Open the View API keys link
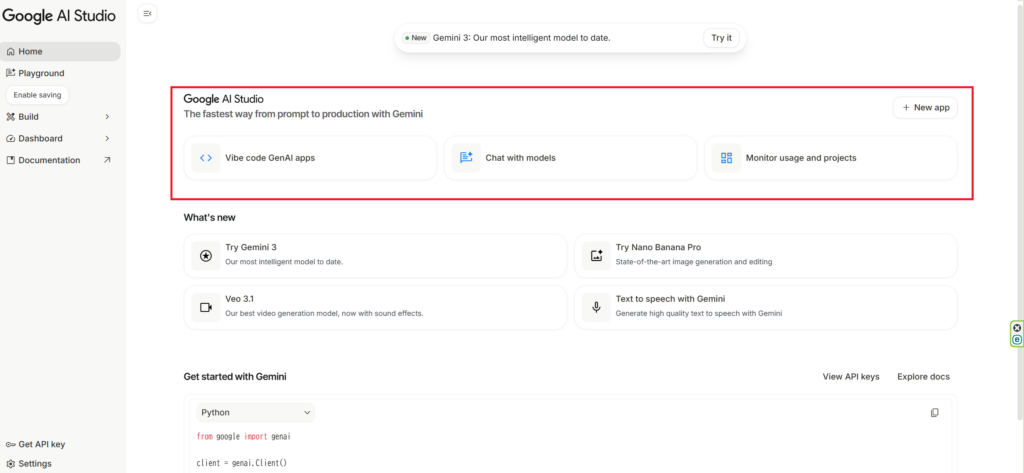This screenshot has height=473, width=1024. tap(850, 377)
